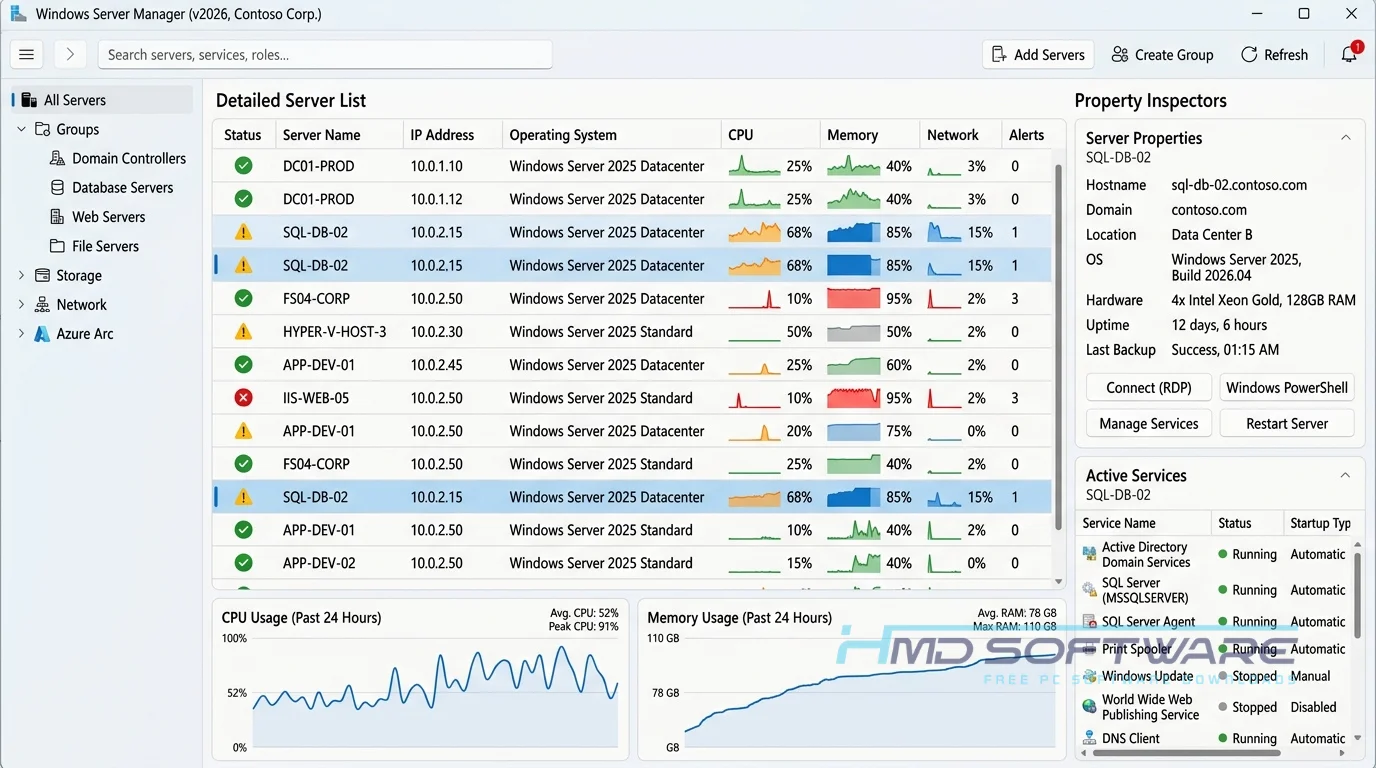Click the services list scroll down arrow
Screen dimensions: 1376x768
point(1357,738)
